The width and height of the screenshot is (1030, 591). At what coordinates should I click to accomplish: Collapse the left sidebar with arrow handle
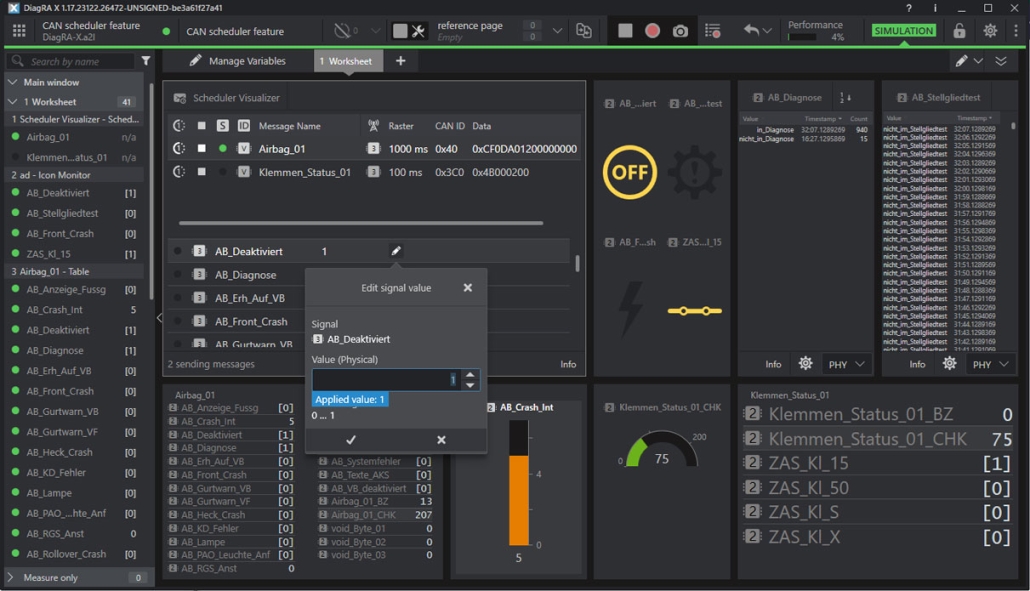(x=159, y=318)
